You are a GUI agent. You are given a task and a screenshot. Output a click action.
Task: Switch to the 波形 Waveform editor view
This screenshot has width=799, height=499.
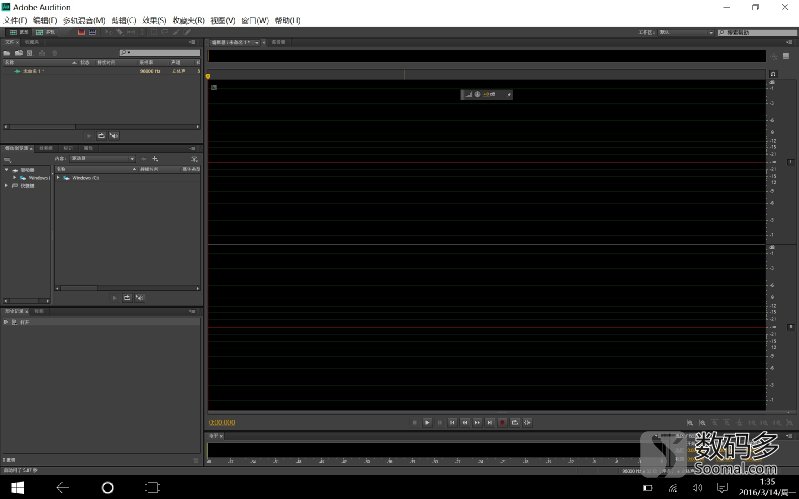(19, 32)
